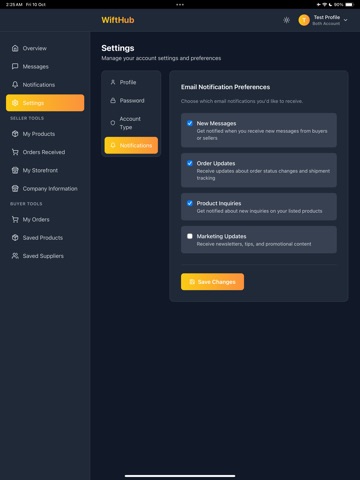Viewport: 360px width, 480px height.
Task: Uncheck the Order Updates checkbox
Action: (190, 163)
